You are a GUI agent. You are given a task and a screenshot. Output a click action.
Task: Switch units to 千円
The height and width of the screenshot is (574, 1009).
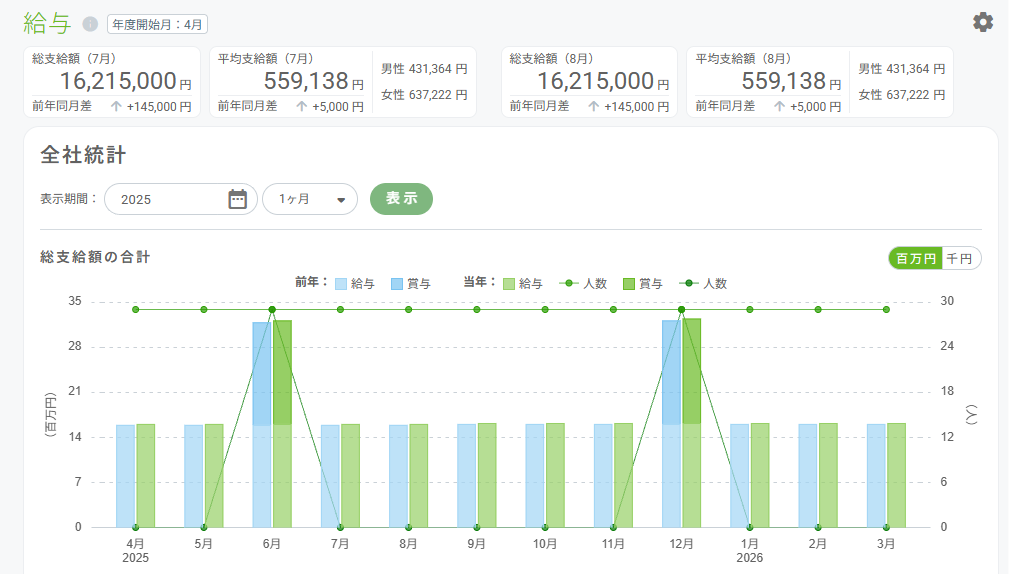(959, 258)
